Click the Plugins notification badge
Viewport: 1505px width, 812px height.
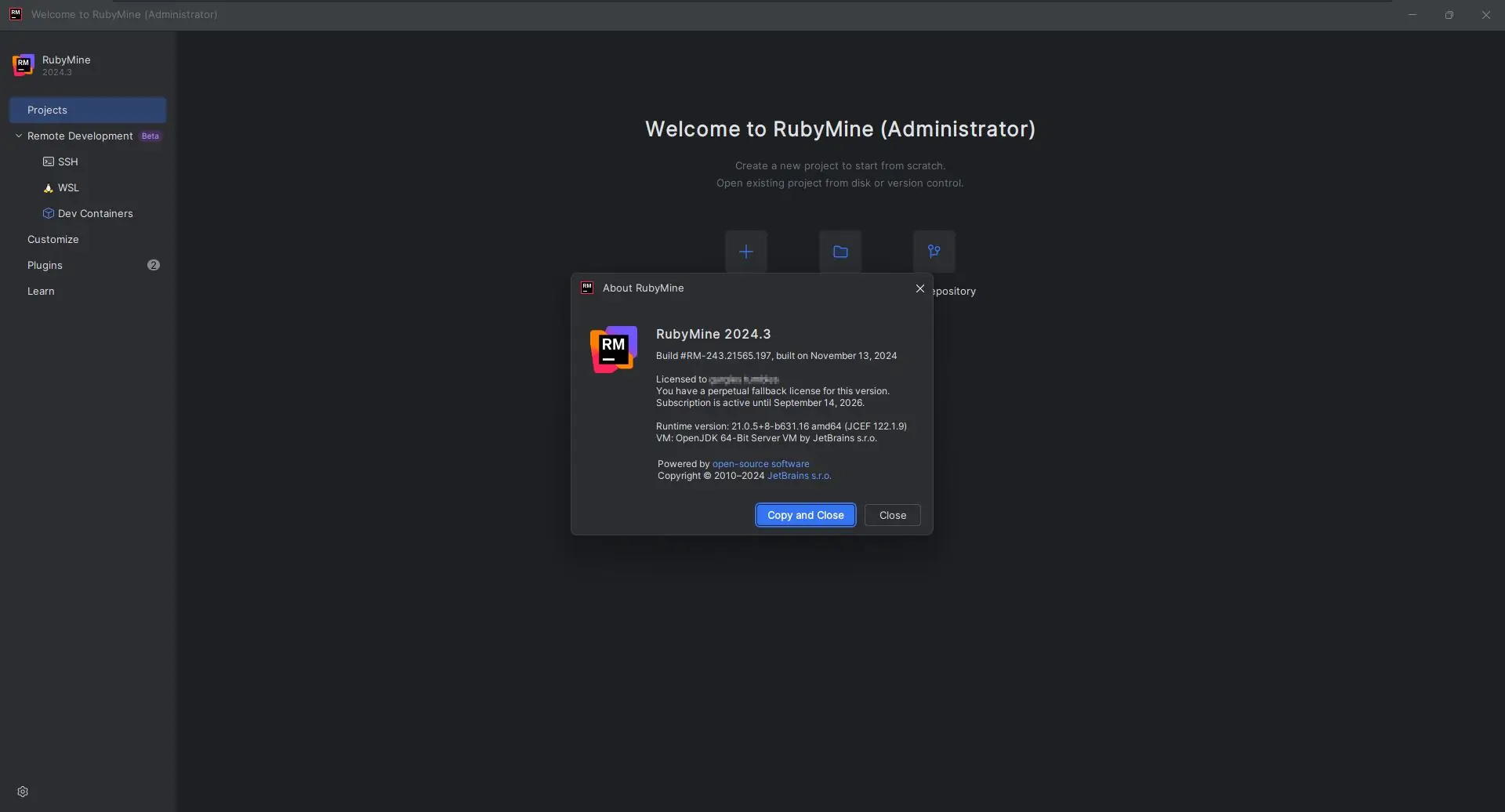pyautogui.click(x=154, y=265)
